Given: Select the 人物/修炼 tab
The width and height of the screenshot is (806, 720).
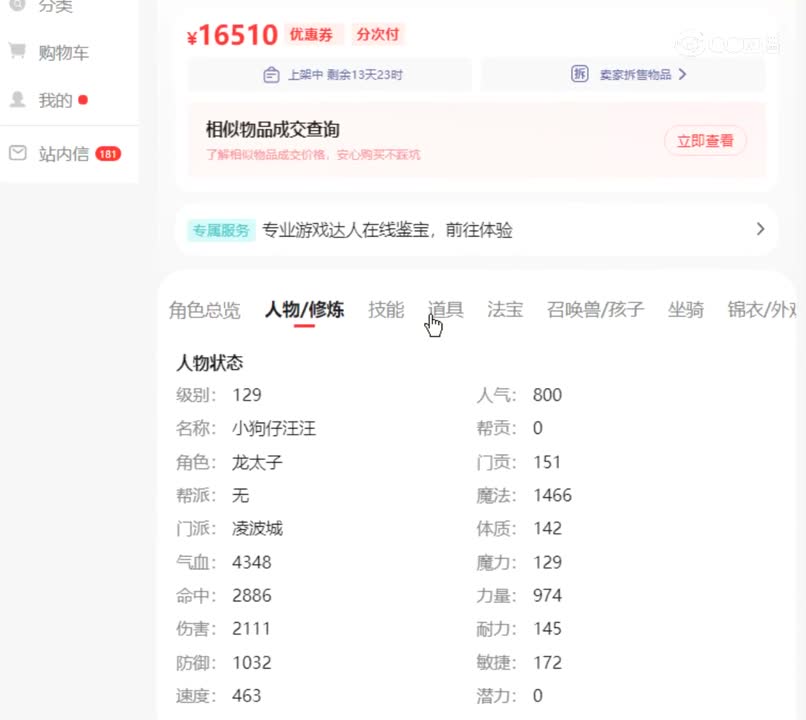Looking at the screenshot, I should (x=304, y=310).
